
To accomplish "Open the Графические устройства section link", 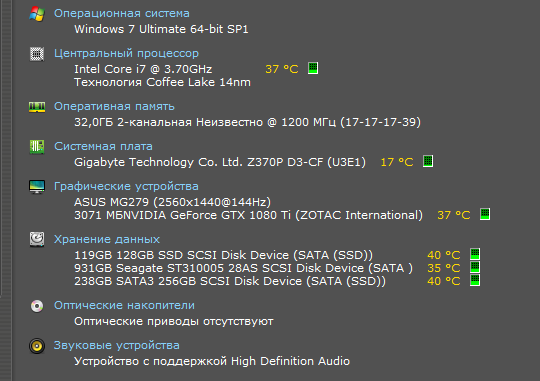I will click(126, 186).
